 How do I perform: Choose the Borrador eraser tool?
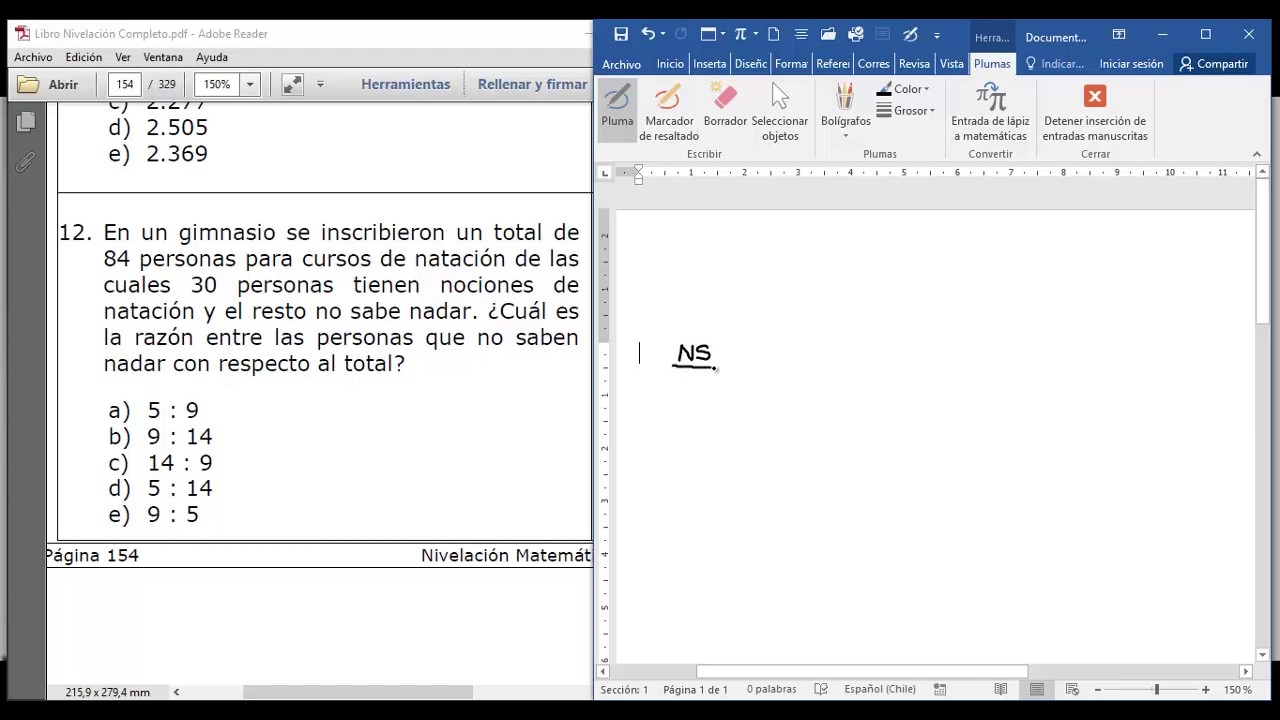click(x=725, y=106)
